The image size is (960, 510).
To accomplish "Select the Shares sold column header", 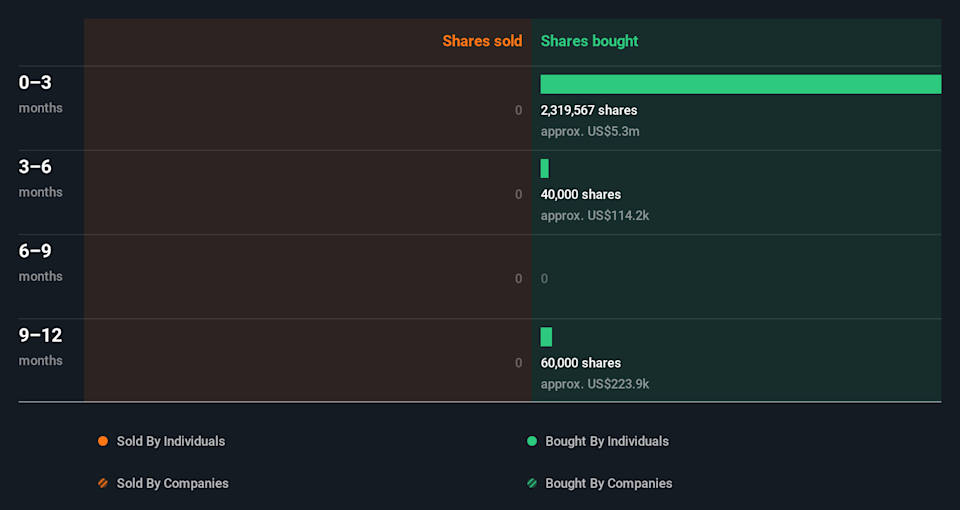I will 482,41.
